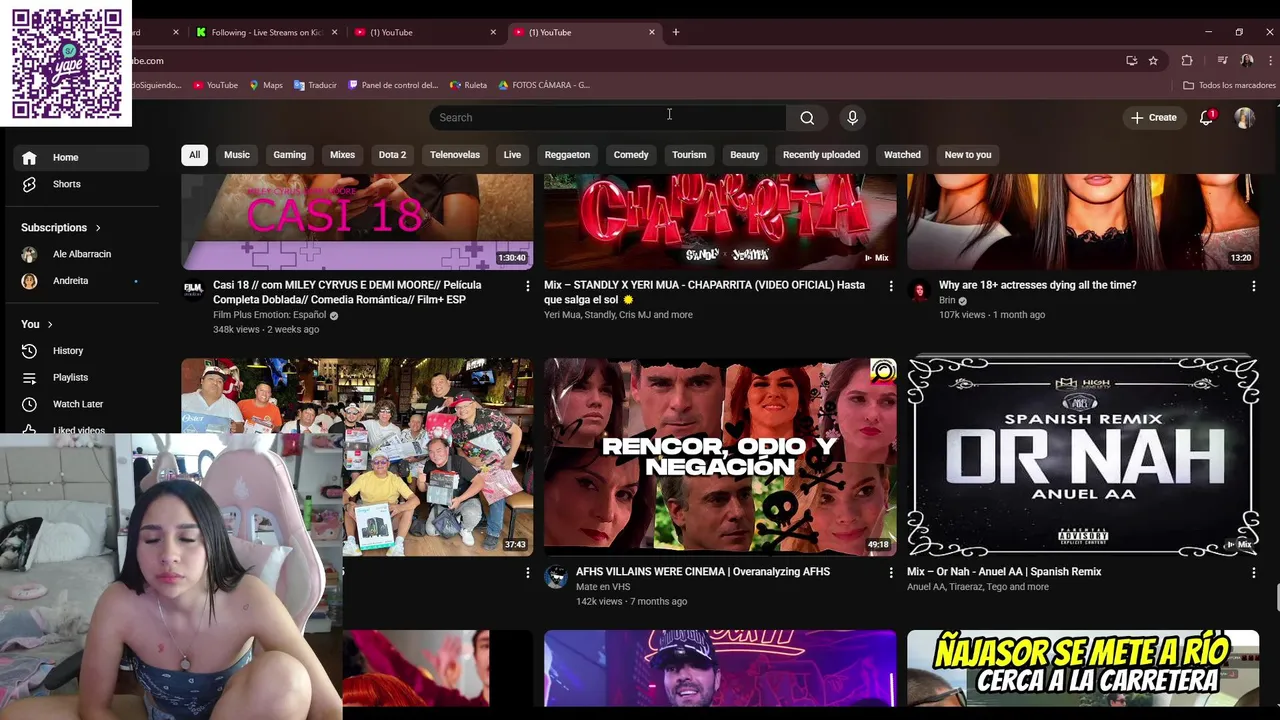Open the Casi 18 movie thumbnail

(357, 221)
